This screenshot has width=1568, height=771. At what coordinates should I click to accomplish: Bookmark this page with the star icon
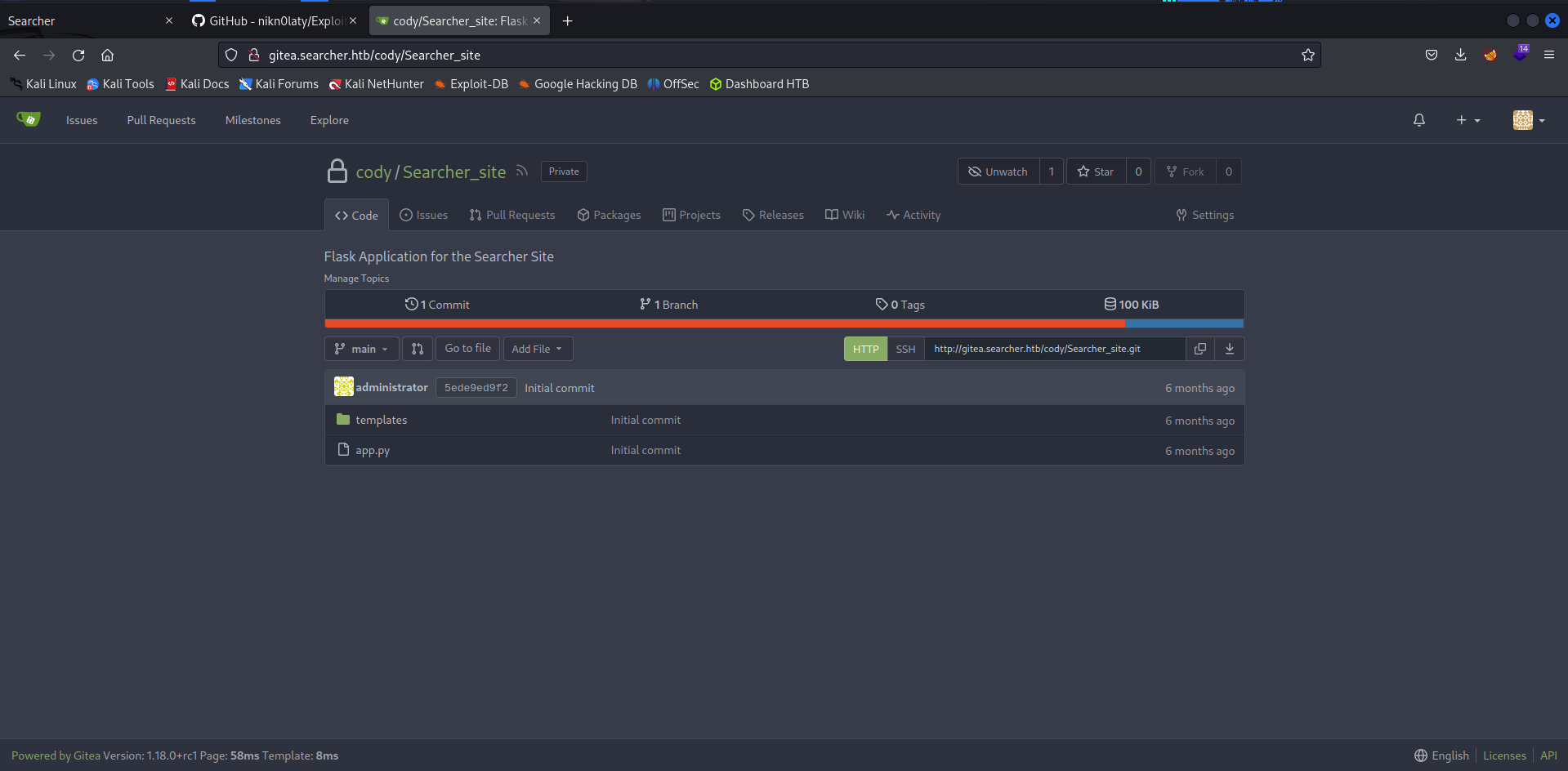click(1307, 55)
